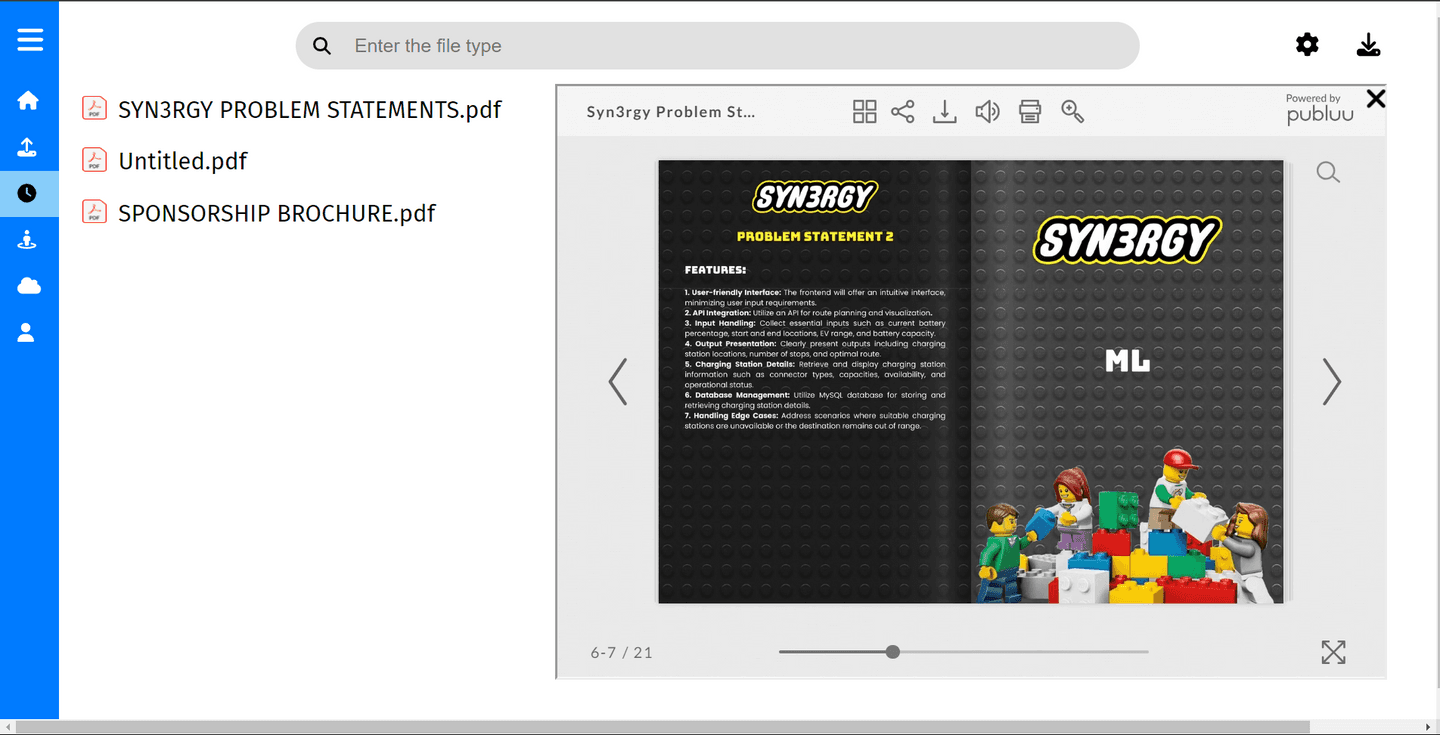This screenshot has width=1440, height=735.
Task: Open SYN3RGY PROBLEM STATEMENTS.pdf
Action: (310, 109)
